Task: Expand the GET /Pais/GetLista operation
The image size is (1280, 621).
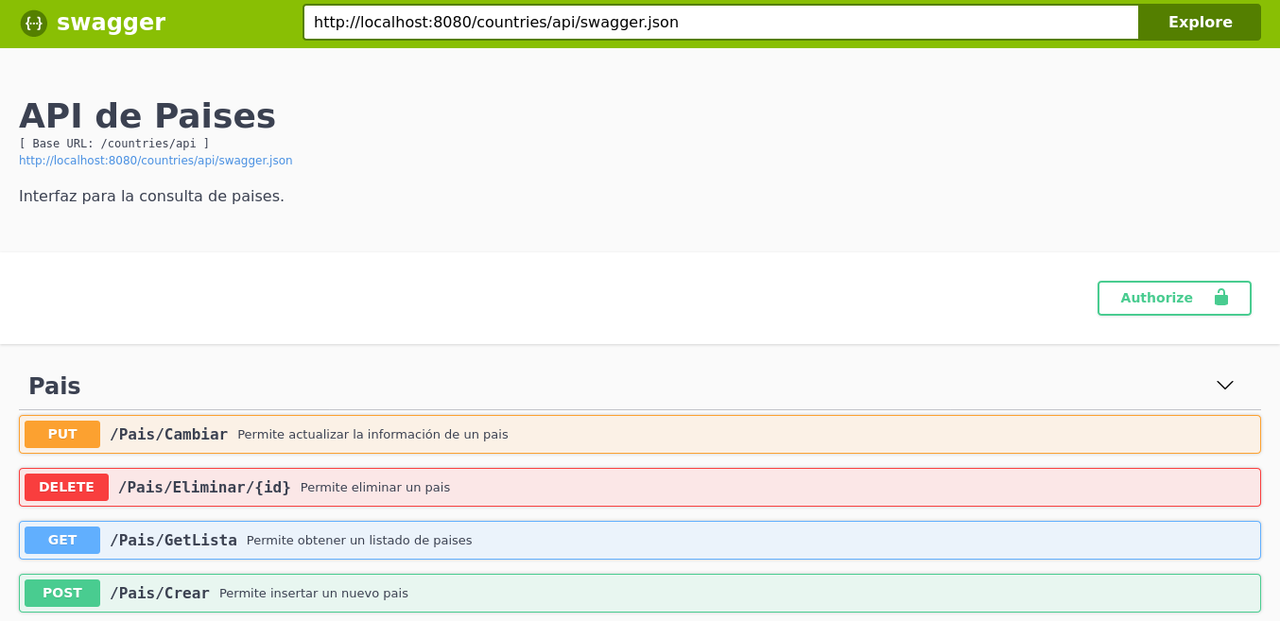Action: 640,540
